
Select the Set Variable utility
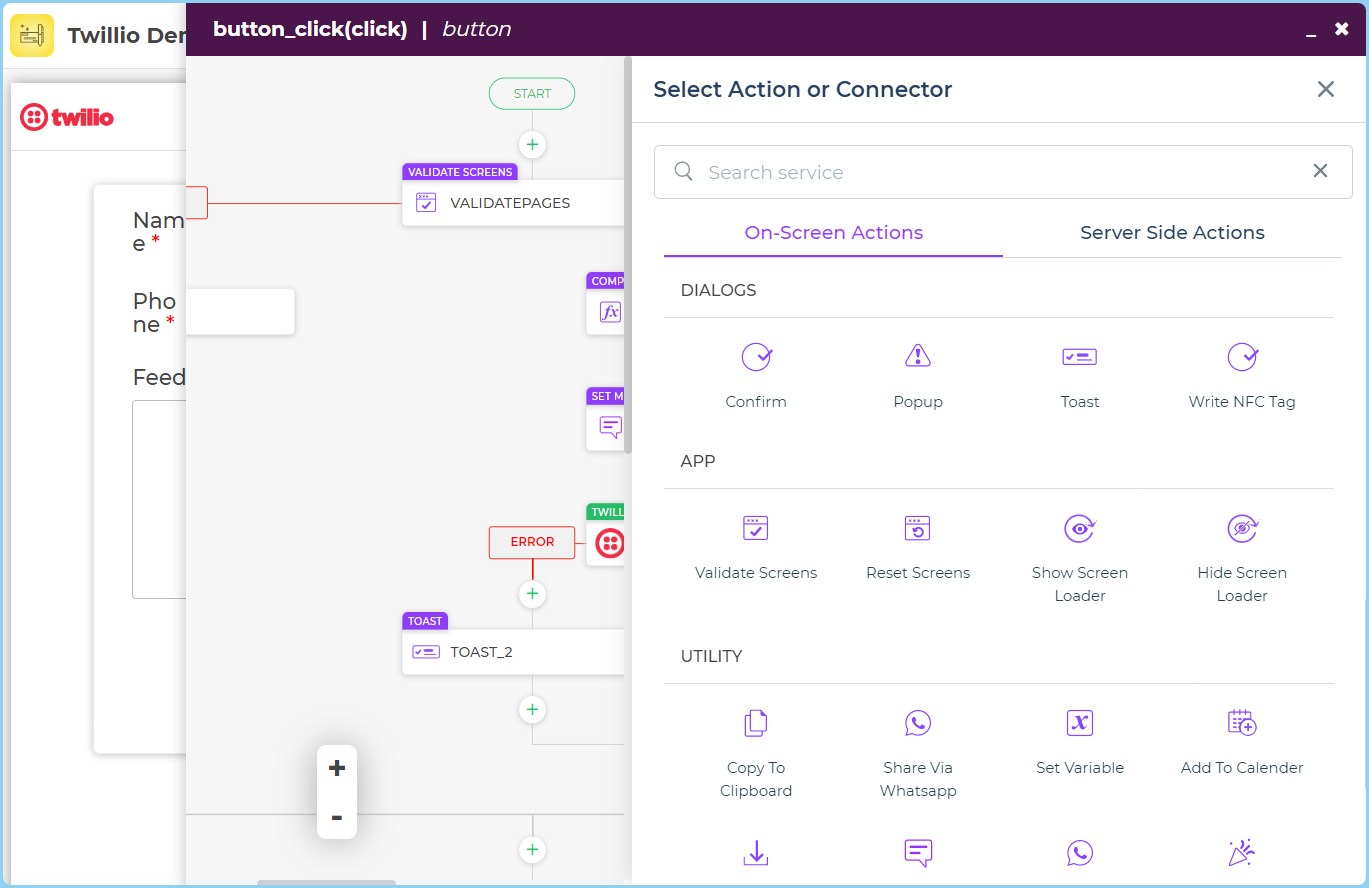1079,740
